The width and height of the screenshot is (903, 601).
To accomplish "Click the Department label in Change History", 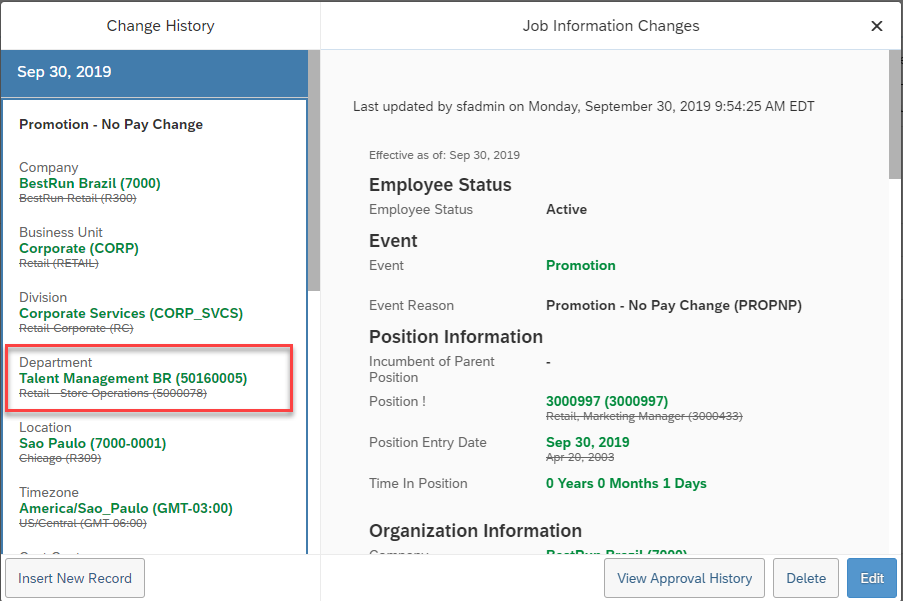I will click(x=55, y=363).
